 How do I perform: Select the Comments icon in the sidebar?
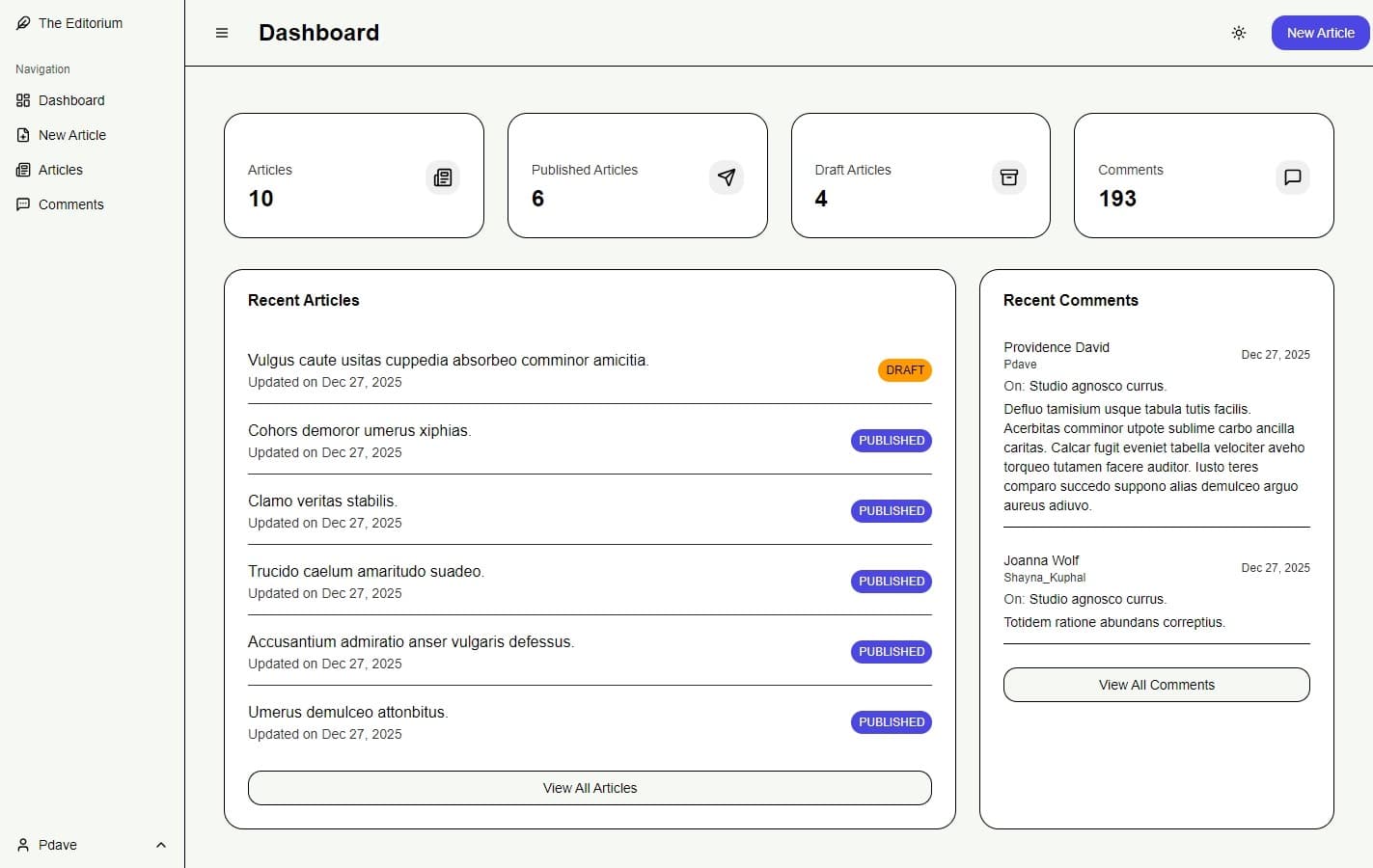pos(22,203)
